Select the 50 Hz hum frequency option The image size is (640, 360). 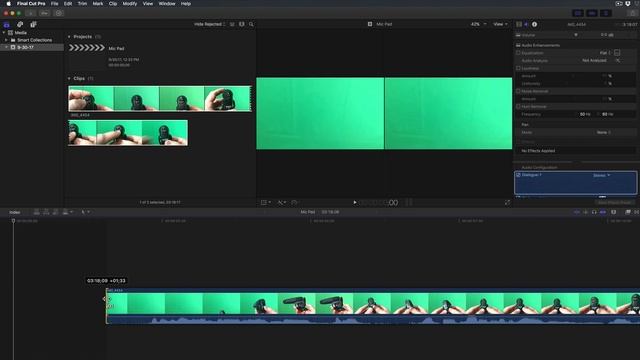[585, 114]
